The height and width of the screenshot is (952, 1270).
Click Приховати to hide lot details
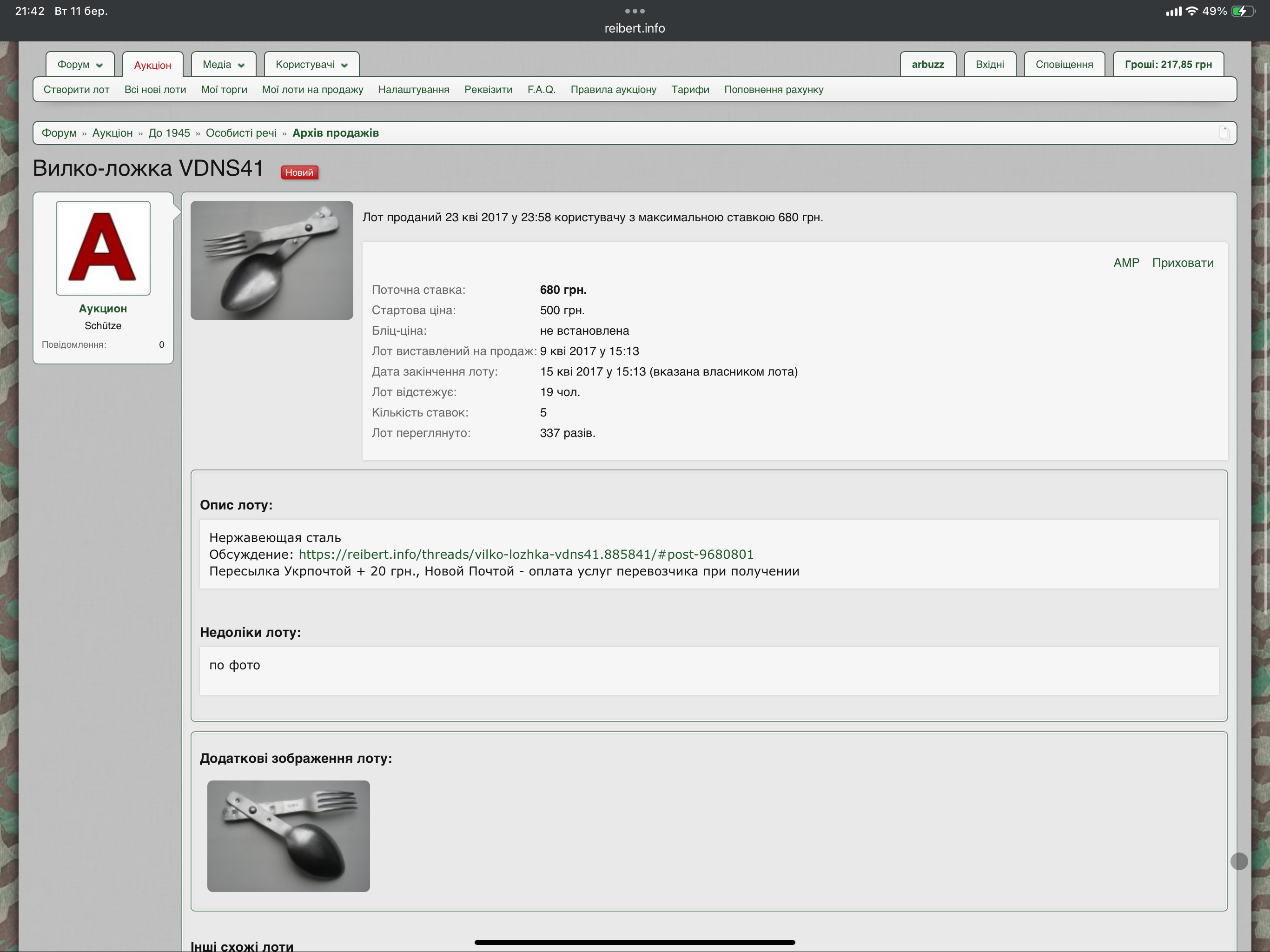click(x=1182, y=263)
